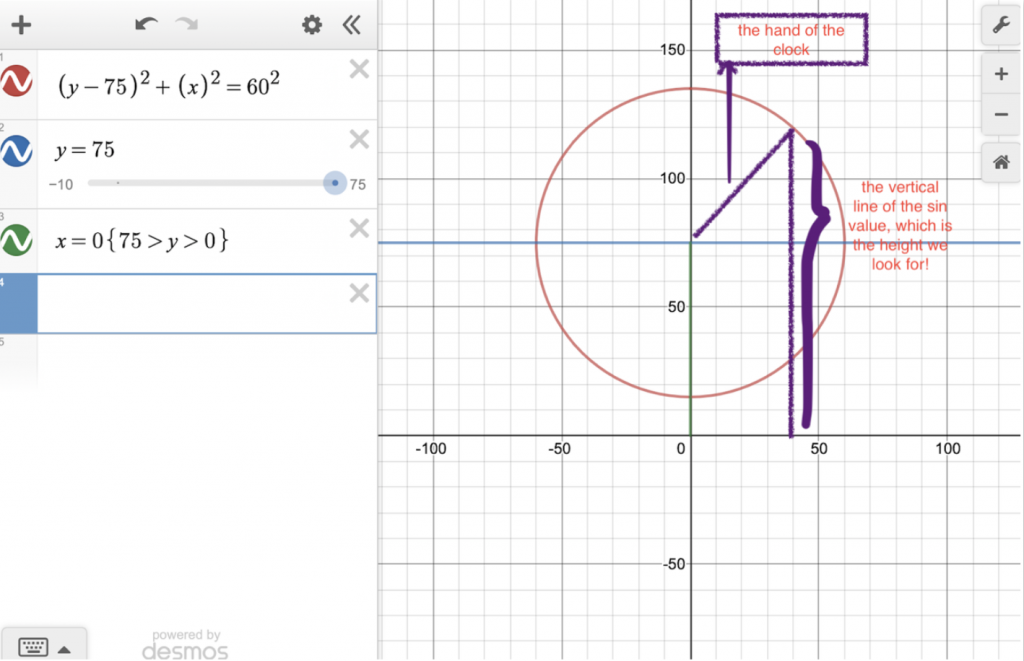Toggle visibility of the green x=0 expression
The height and width of the screenshot is (661, 1024).
(x=16, y=240)
